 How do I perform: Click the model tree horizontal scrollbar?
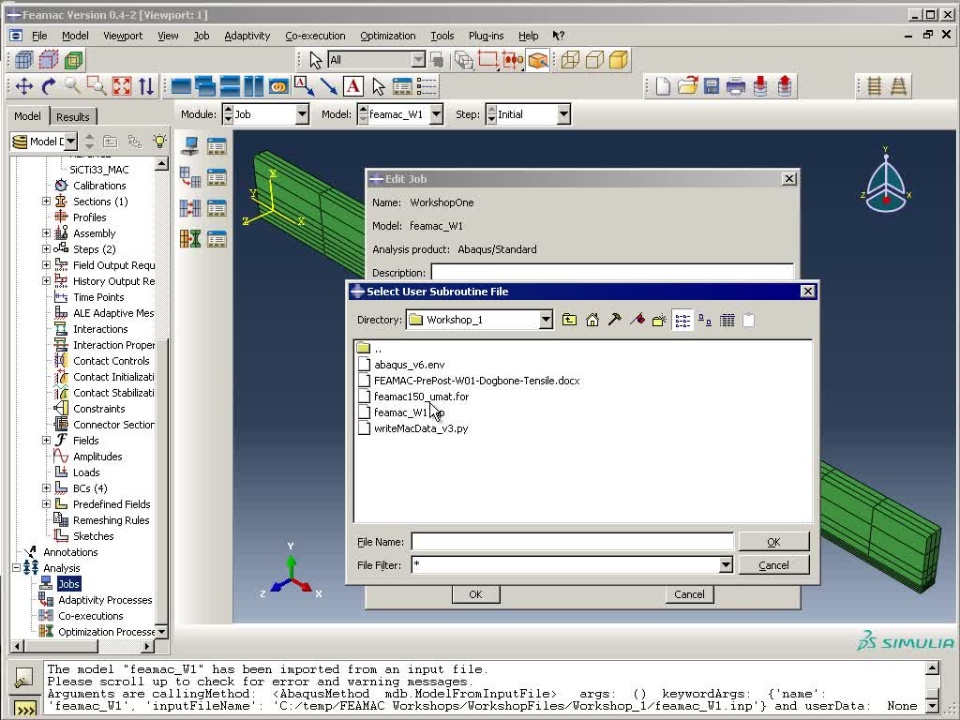click(x=82, y=646)
